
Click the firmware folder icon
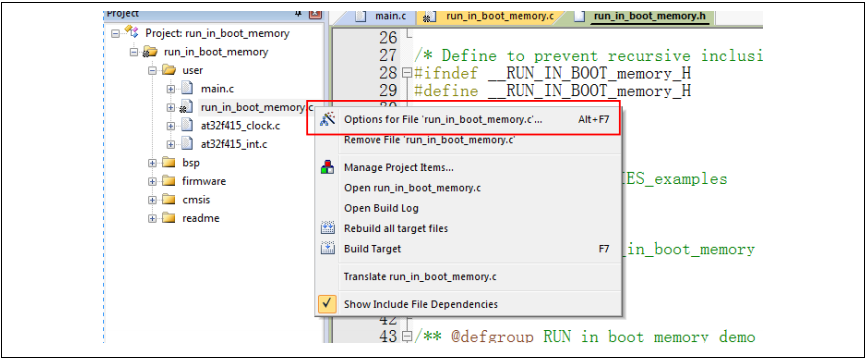[168, 181]
